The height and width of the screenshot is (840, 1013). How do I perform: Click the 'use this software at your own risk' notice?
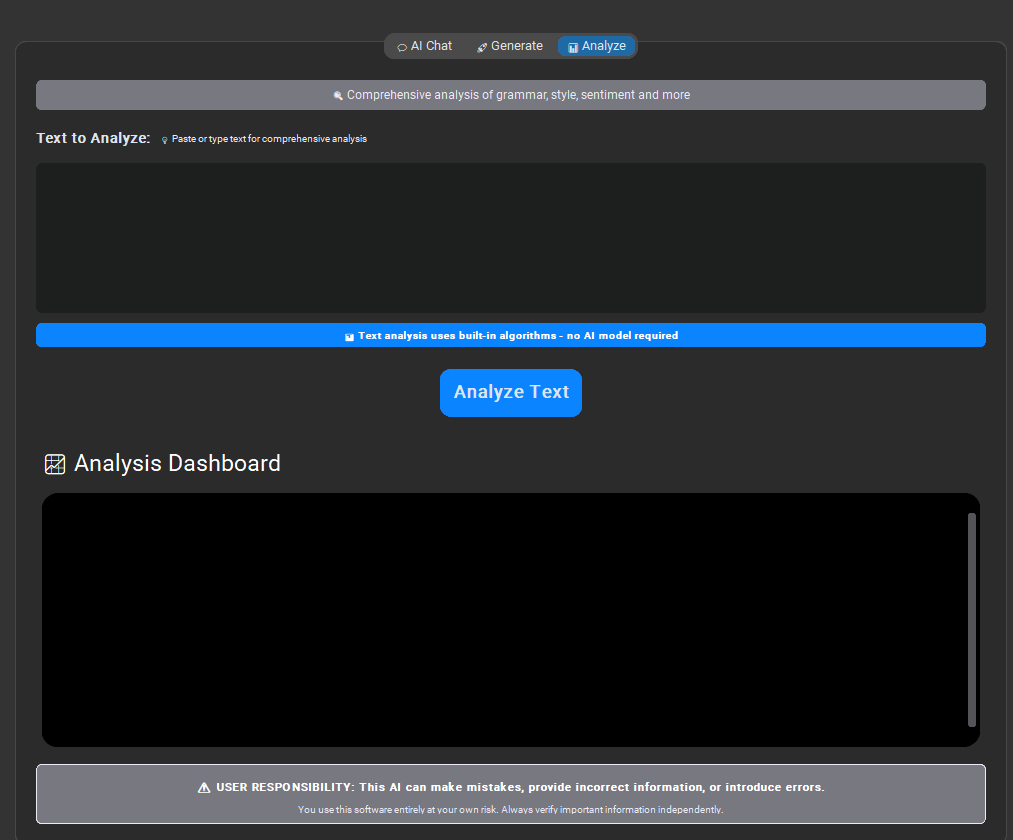click(x=510, y=809)
